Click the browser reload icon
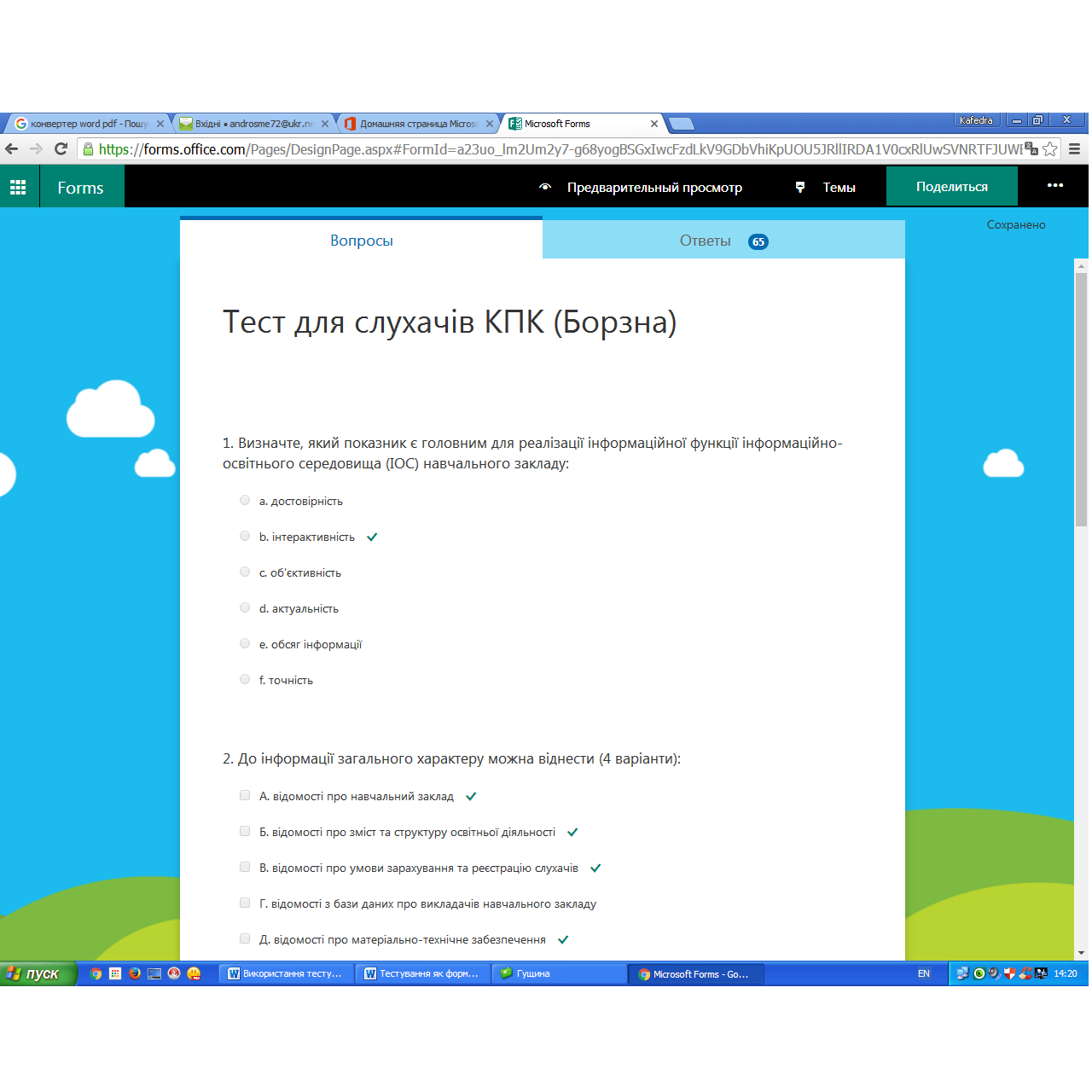1092x1092 pixels. pos(60,148)
